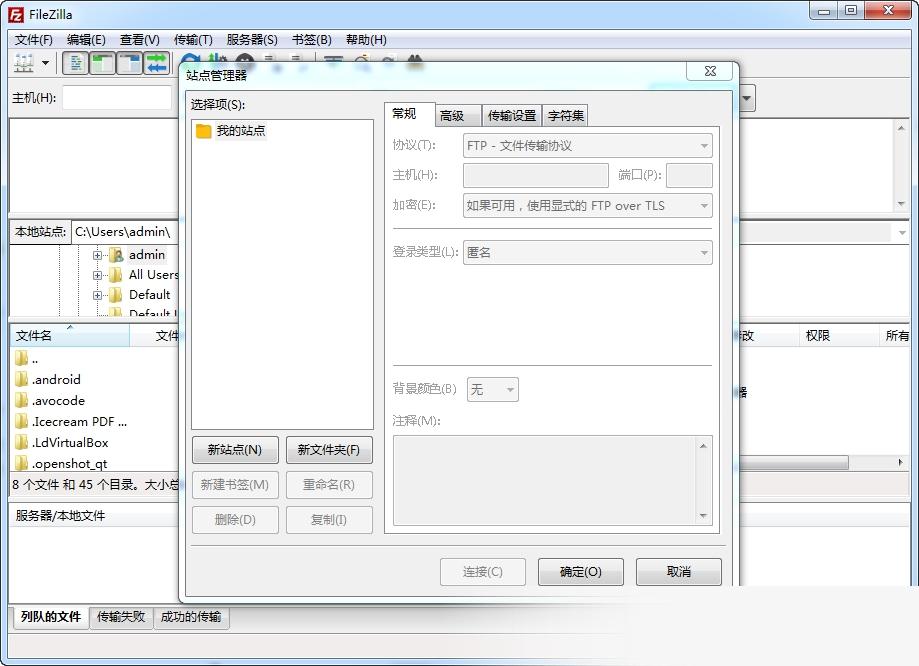Image resolution: width=919 pixels, height=666 pixels.
Task: Click the 删除(D) button
Action: tap(235, 520)
